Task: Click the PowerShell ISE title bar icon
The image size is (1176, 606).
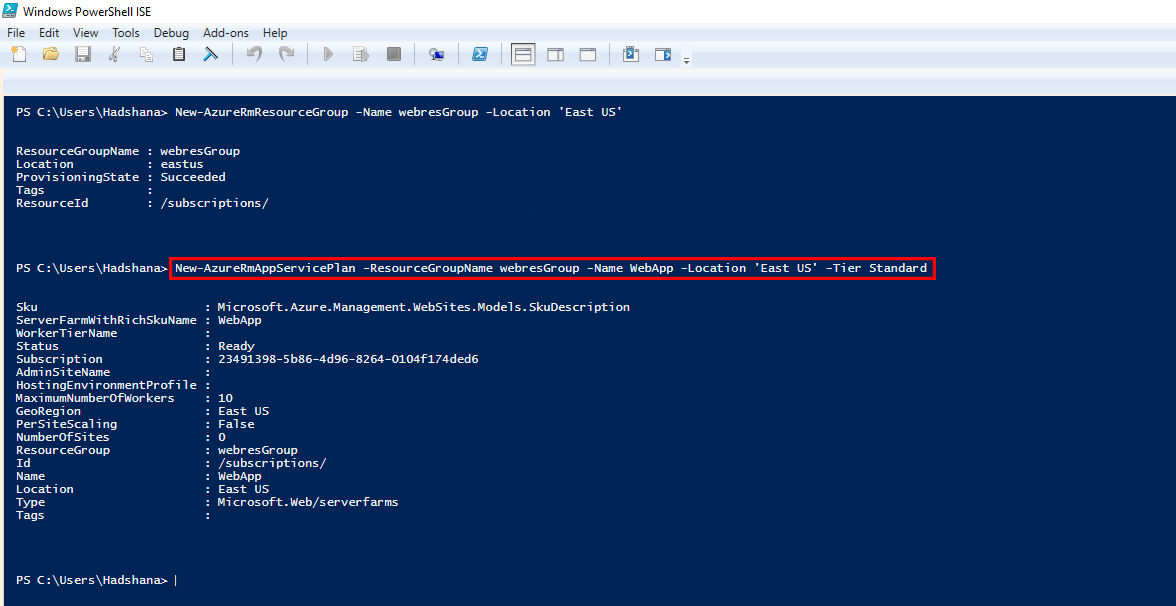Action: tap(10, 10)
